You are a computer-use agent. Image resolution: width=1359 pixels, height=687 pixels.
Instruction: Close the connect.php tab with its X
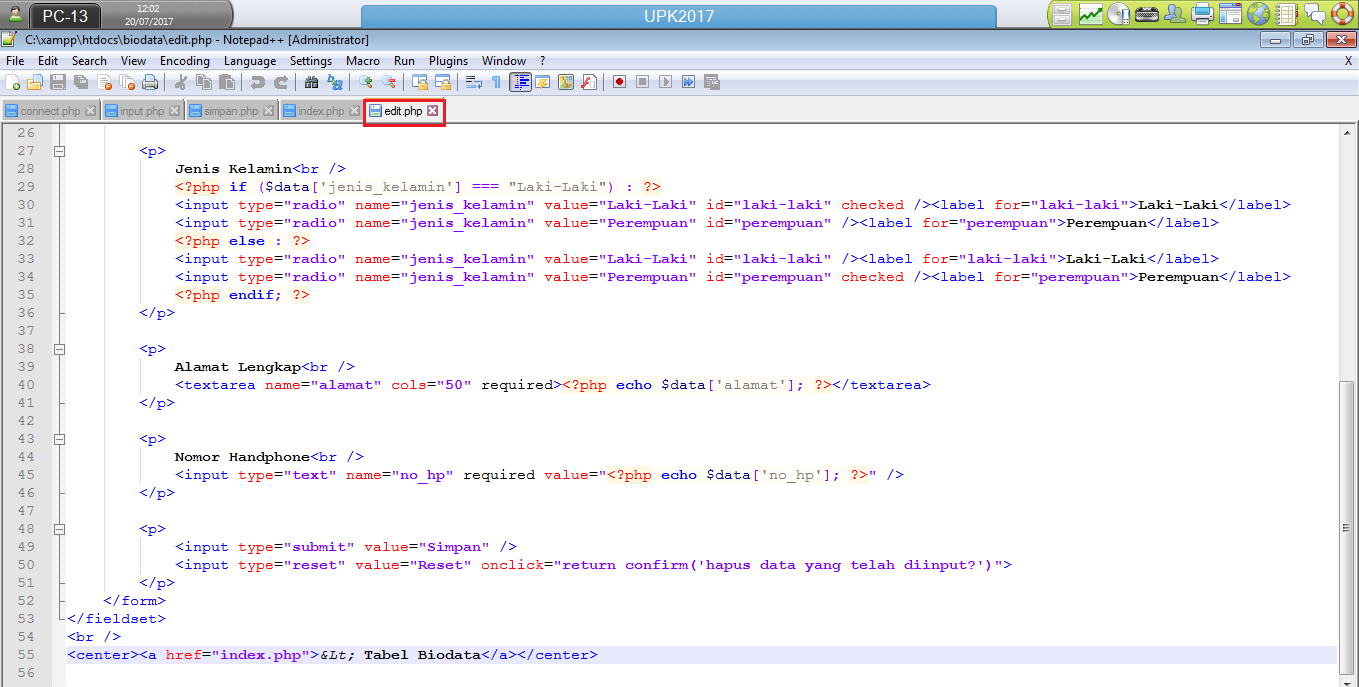click(90, 112)
